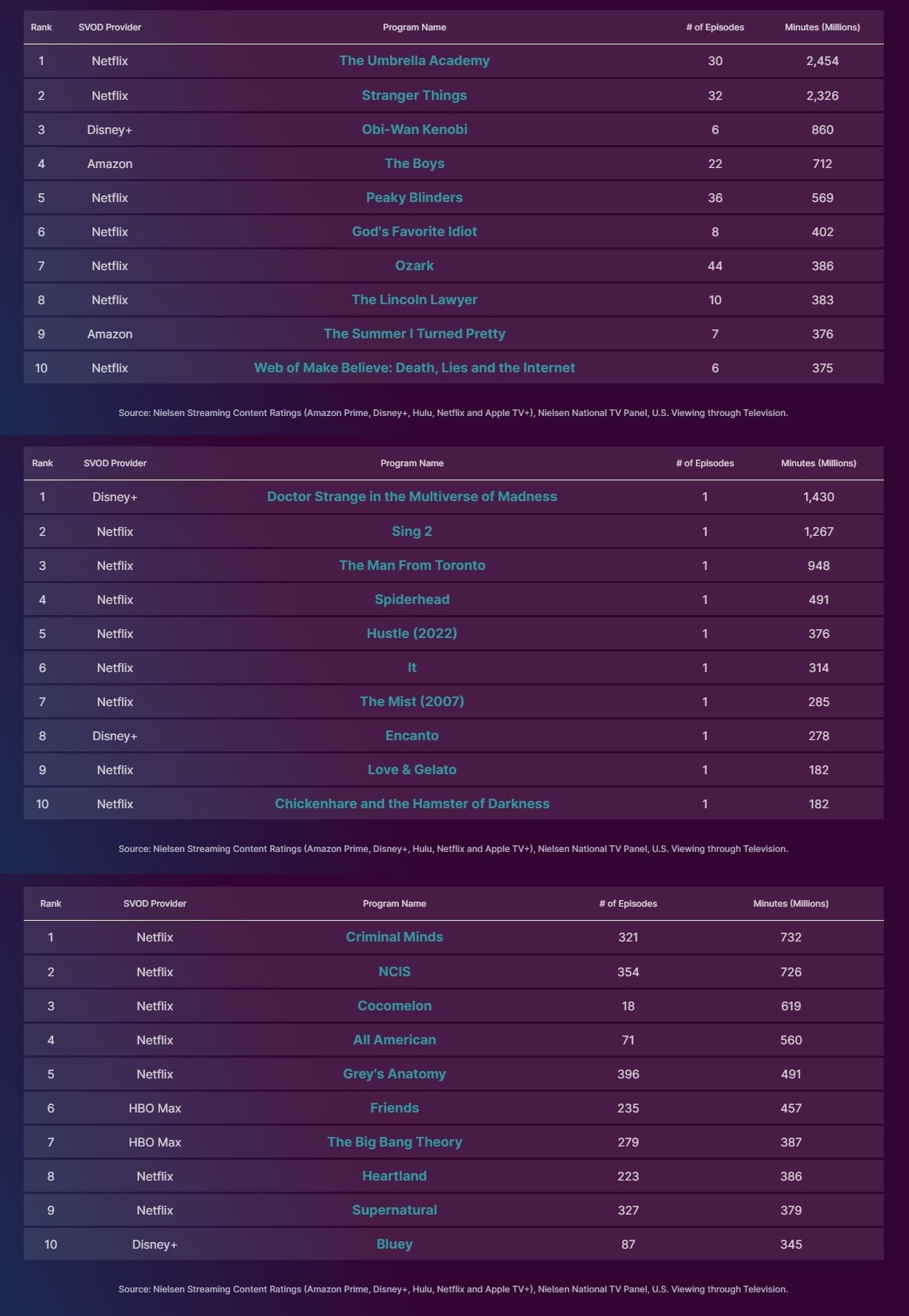Select the Grey's Anatomy link
Image resolution: width=909 pixels, height=1316 pixels.
[394, 1074]
